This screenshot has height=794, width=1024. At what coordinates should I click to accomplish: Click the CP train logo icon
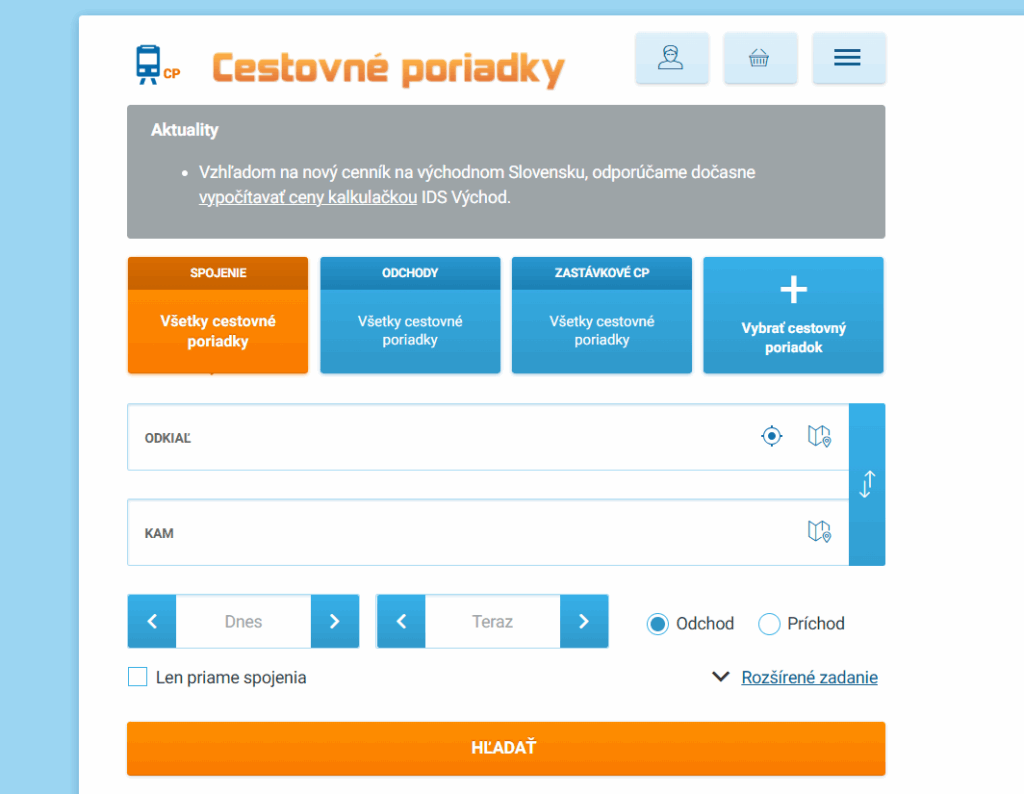[x=157, y=65]
